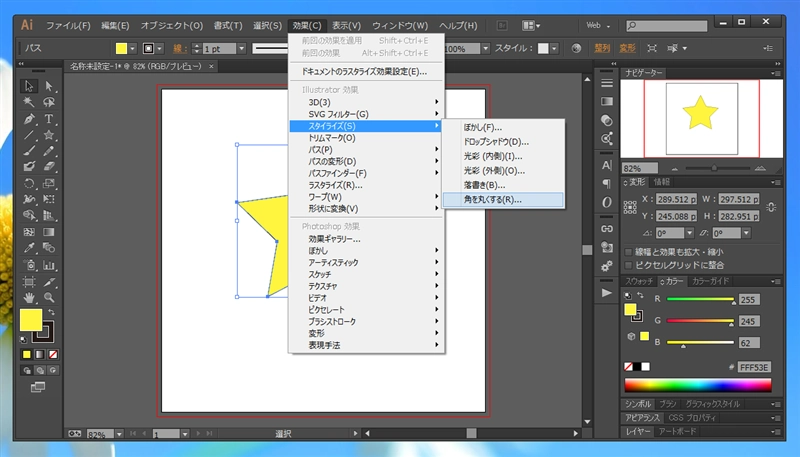Select the None fill mode icon
800x457 pixels.
pyautogui.click(x=53, y=354)
